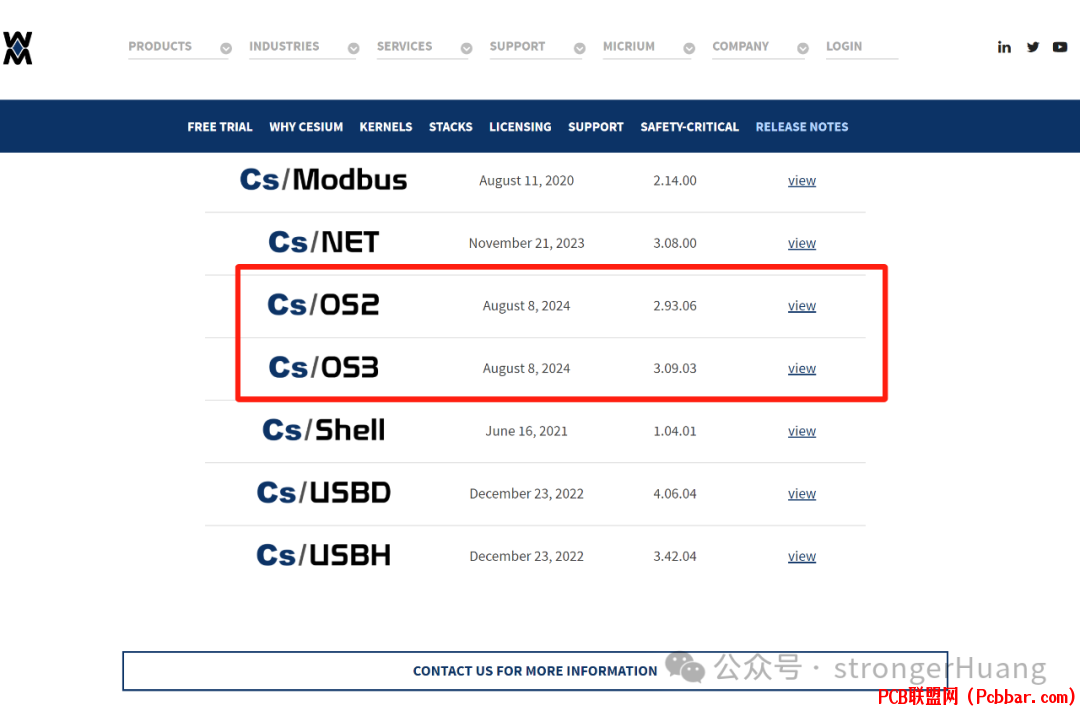
Task: Select the Stacks tab
Action: tap(450, 127)
